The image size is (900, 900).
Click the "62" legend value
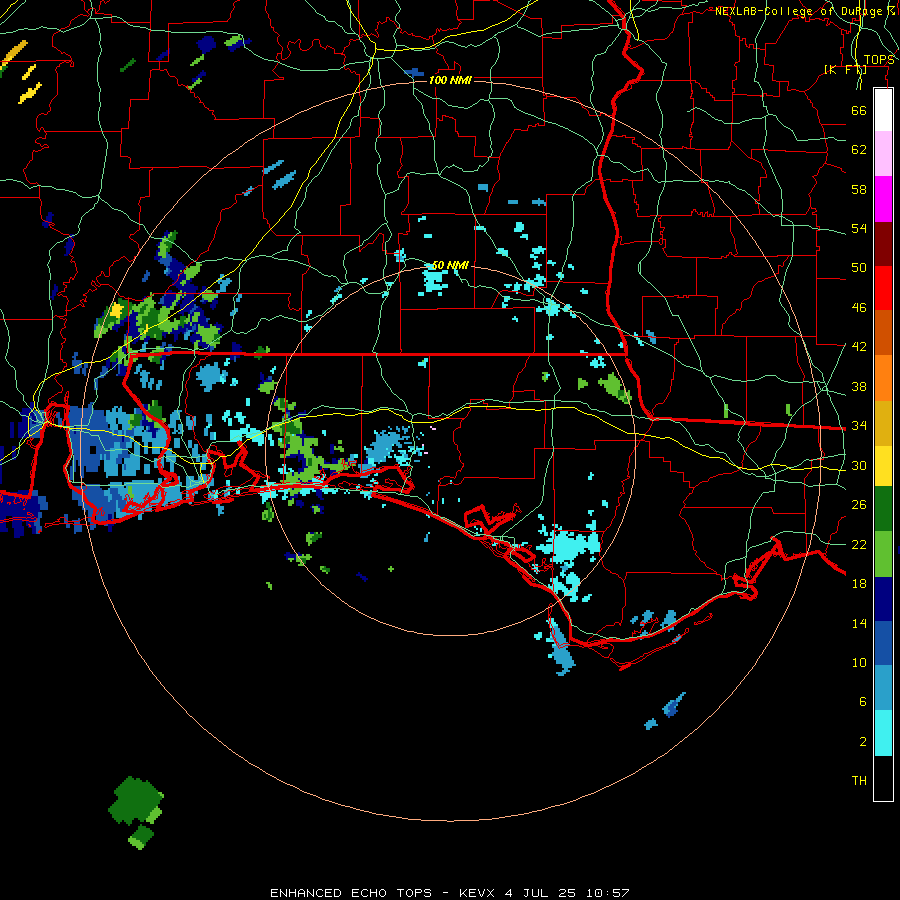point(859,150)
